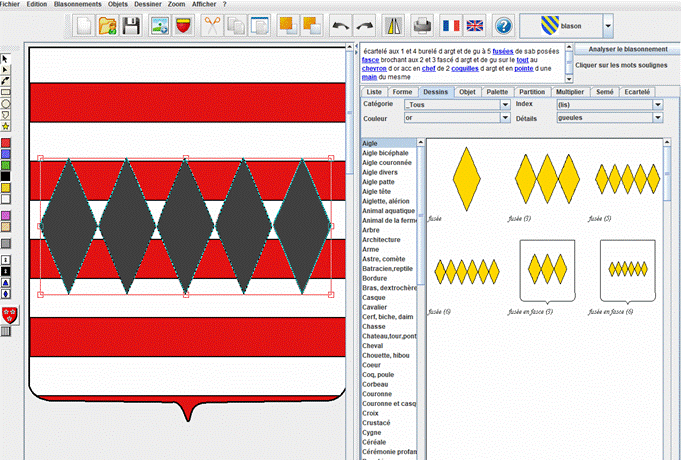This screenshot has height=460, width=681.
Task: Select 'Aigle bicéphale' in the list
Action: [387, 153]
